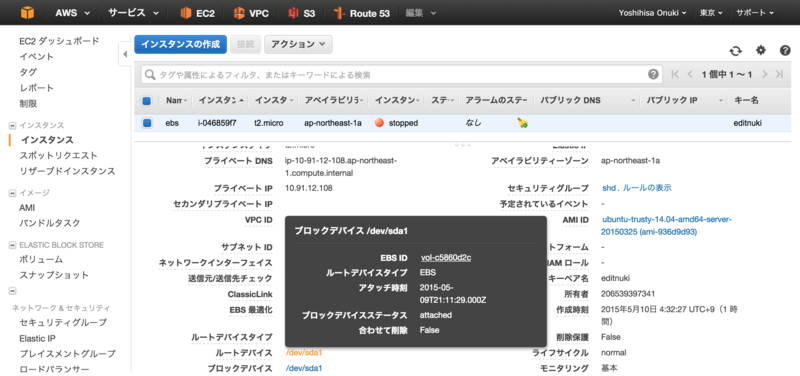Image resolution: width=800 pixels, height=376 pixels.
Task: Open リザーブドインスタンス in sidebar
Action: click(x=67, y=171)
